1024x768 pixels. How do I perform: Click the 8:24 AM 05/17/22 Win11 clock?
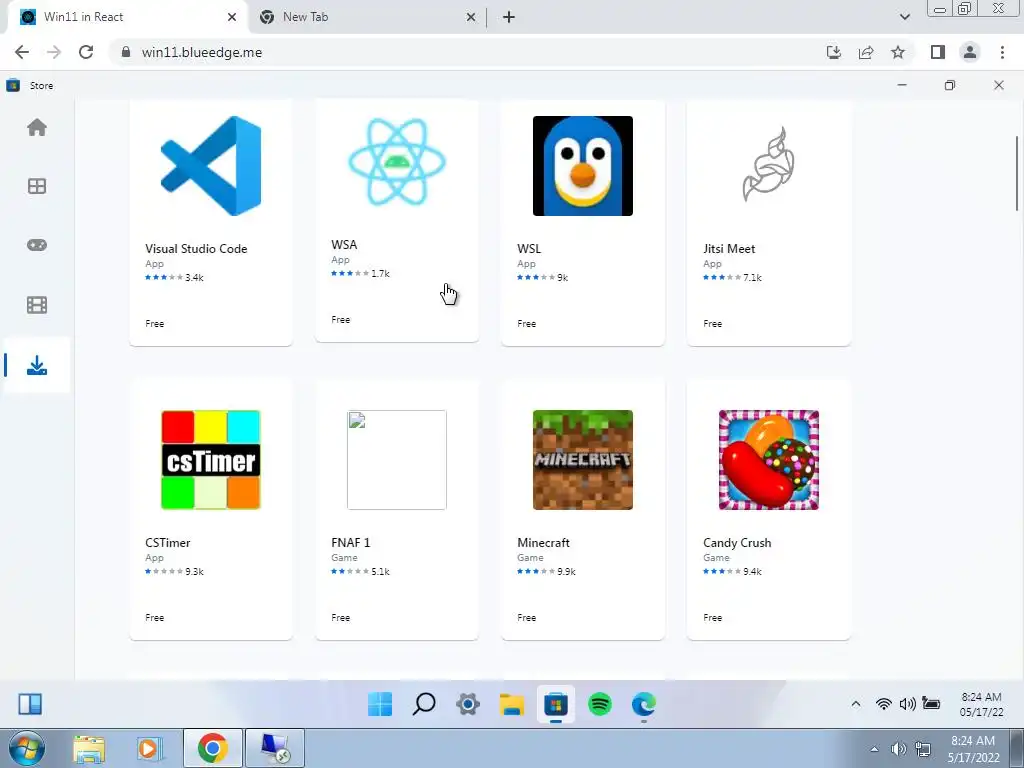pyautogui.click(x=982, y=704)
